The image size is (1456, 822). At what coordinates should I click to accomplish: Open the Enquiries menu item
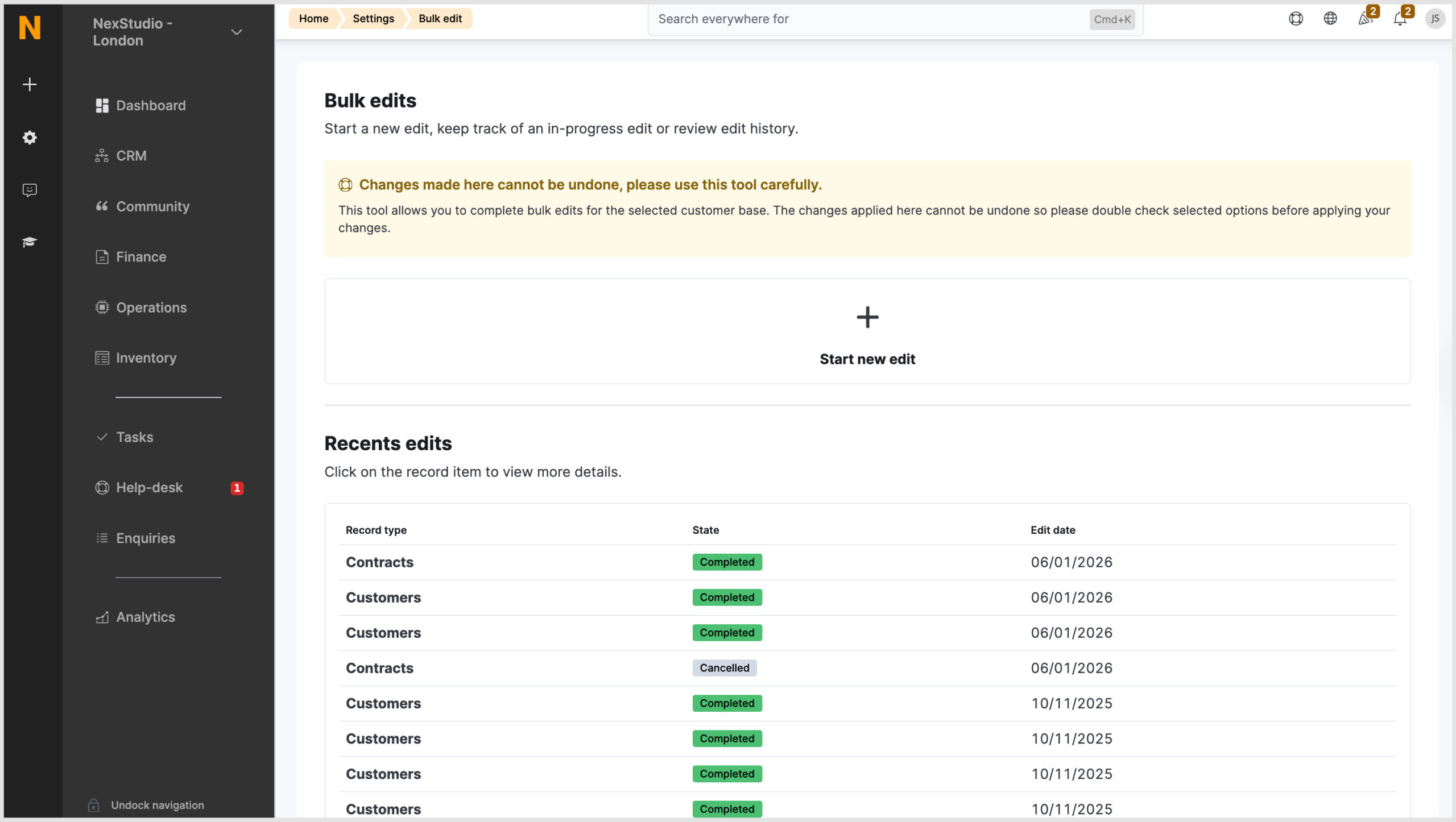coord(146,538)
